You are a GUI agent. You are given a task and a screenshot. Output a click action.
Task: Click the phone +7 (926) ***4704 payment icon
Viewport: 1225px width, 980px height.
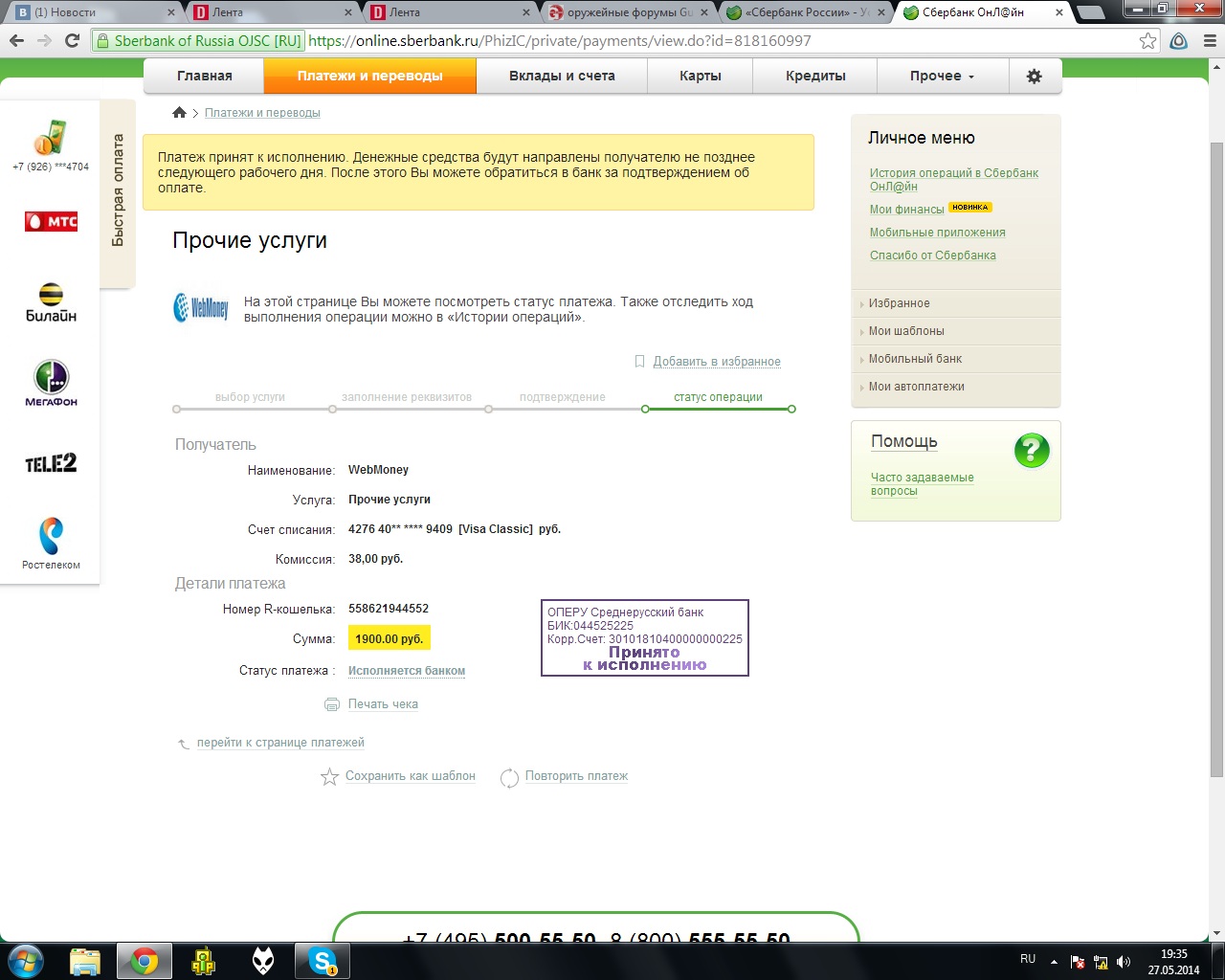(x=51, y=145)
